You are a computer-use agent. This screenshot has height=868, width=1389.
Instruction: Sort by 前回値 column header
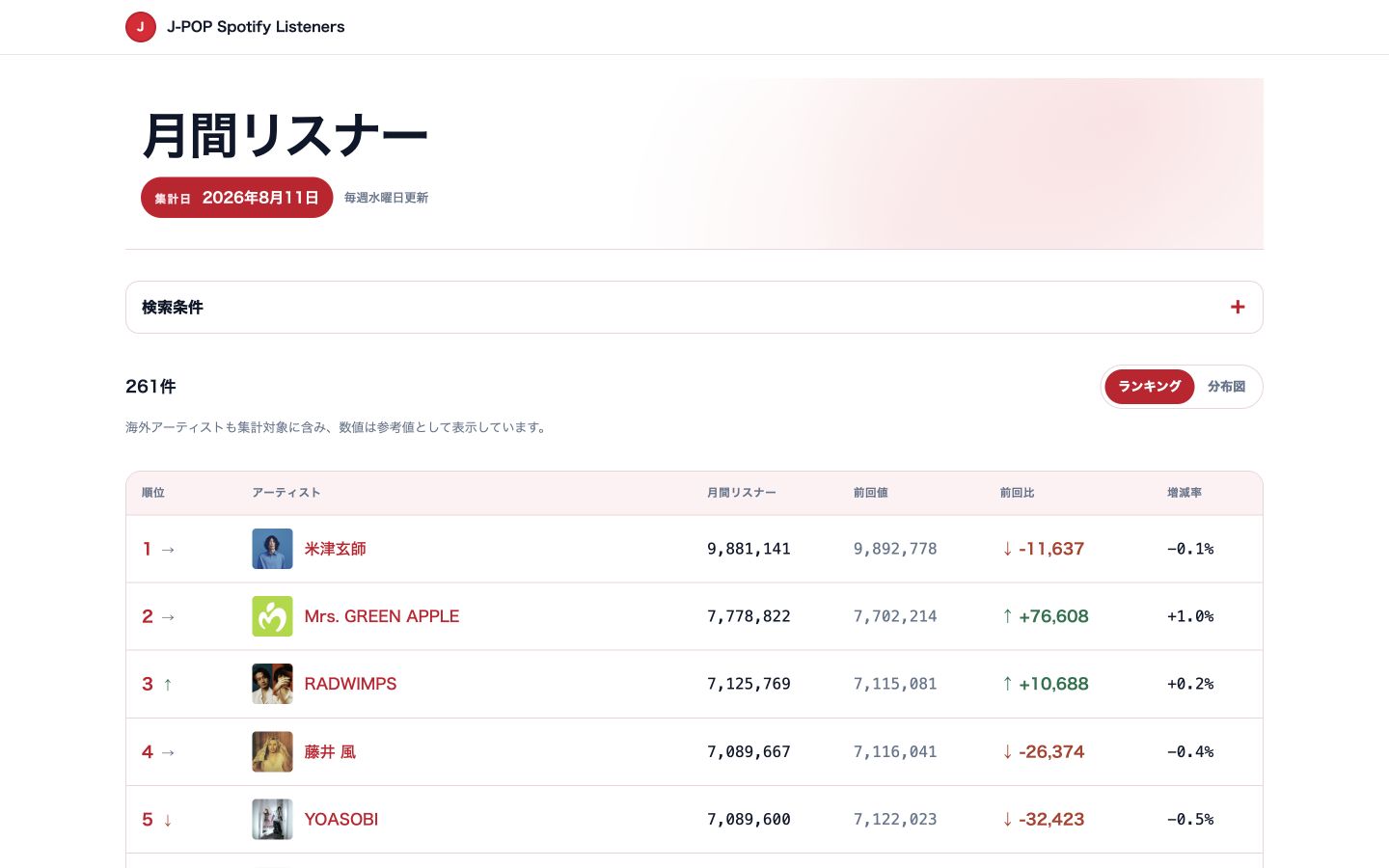(x=870, y=493)
